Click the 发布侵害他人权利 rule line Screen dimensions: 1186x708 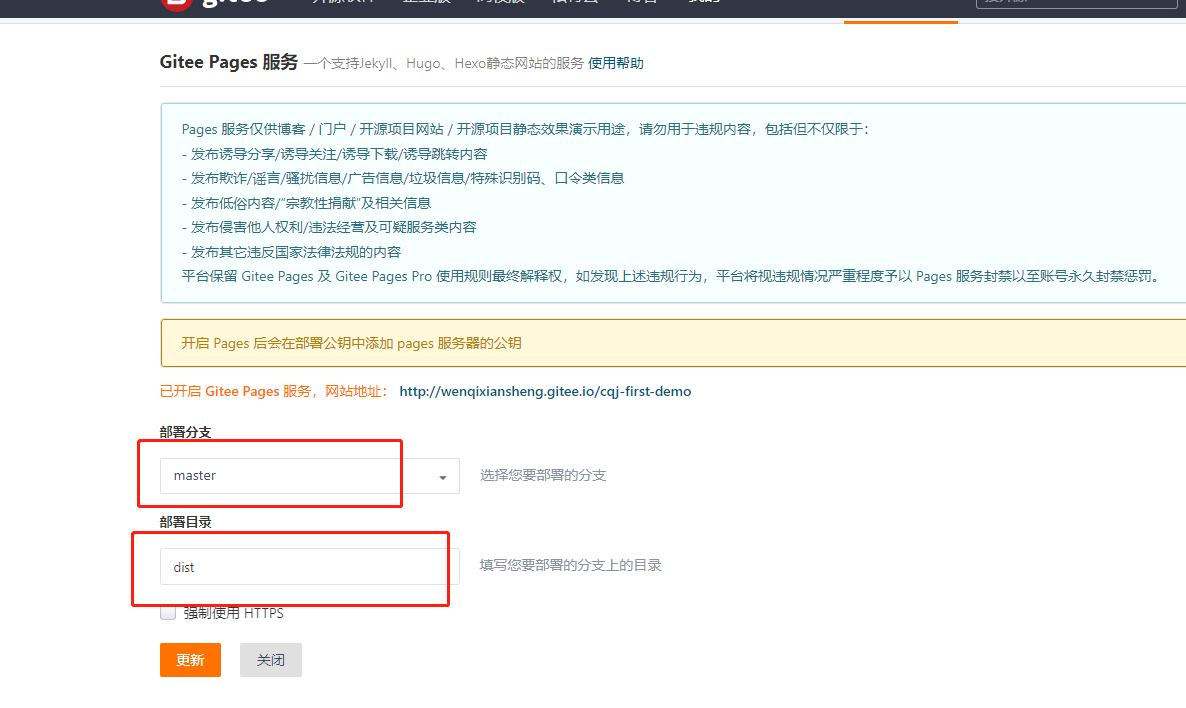(329, 227)
